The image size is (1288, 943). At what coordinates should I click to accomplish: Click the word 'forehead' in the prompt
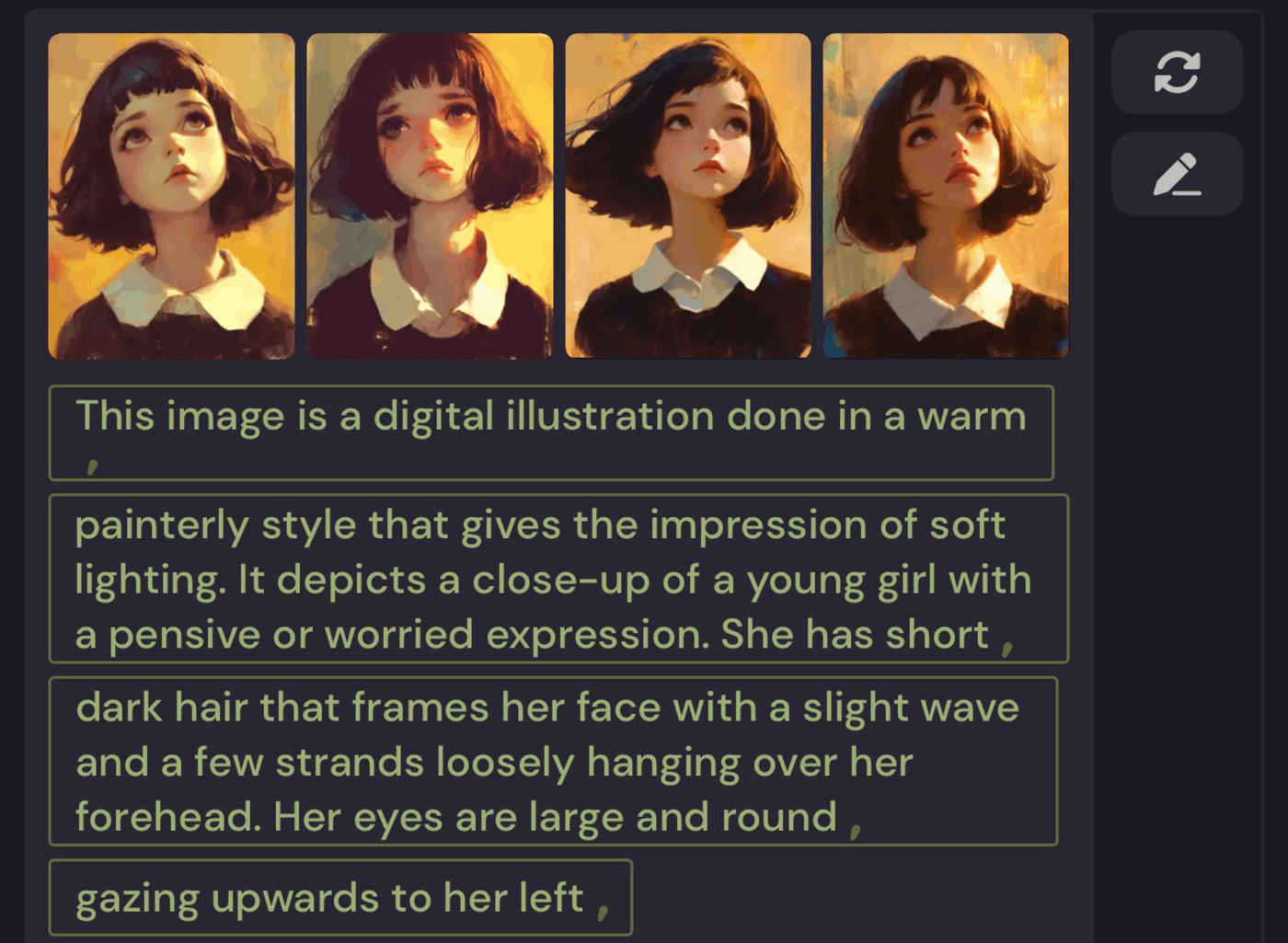point(169,816)
